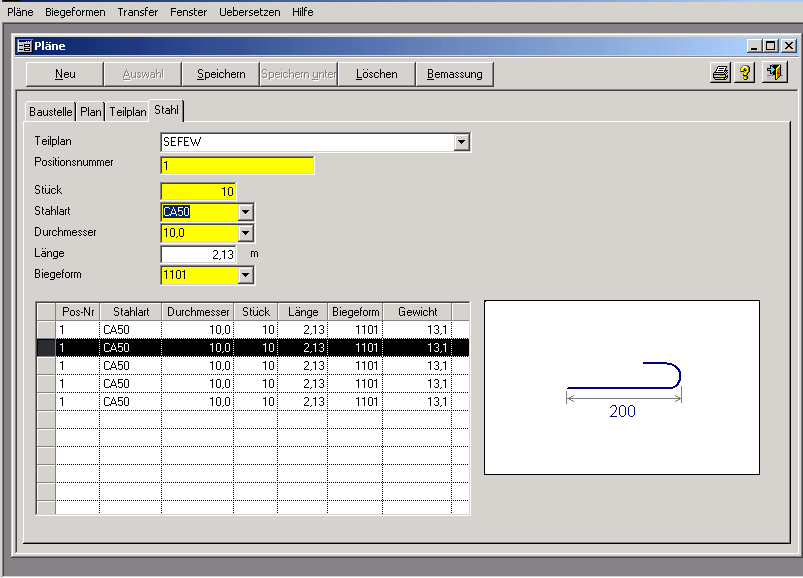Click the printer icon
Viewport: 803px width, 578px height.
tap(720, 73)
